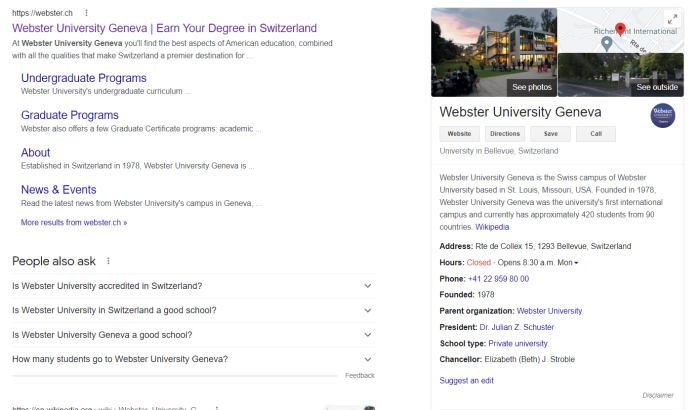The width and height of the screenshot is (700, 410).
Task: Click the Call button
Action: click(596, 134)
